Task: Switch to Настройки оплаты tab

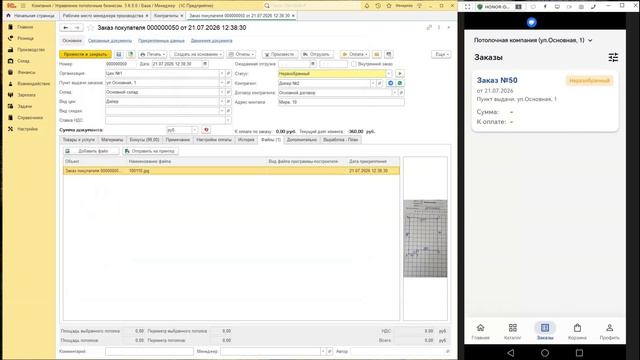Action: point(214,140)
